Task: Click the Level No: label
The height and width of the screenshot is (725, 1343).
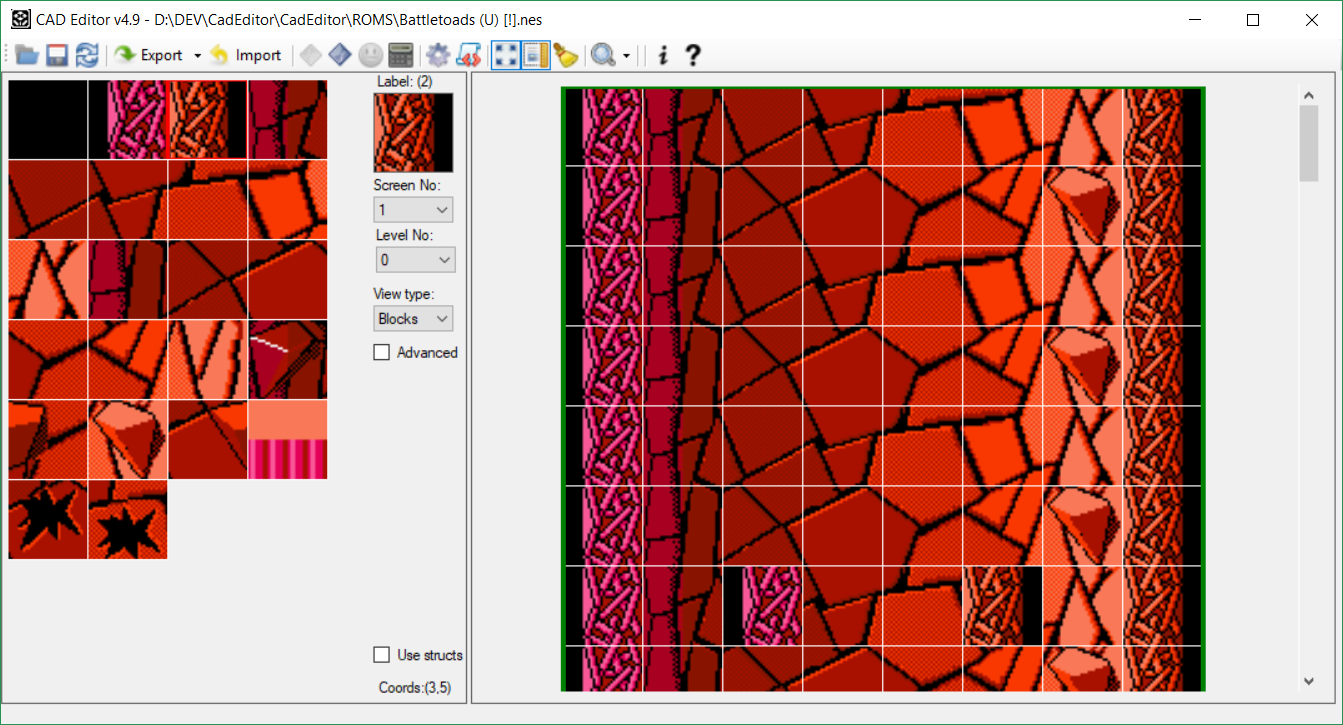Action: tap(404, 235)
